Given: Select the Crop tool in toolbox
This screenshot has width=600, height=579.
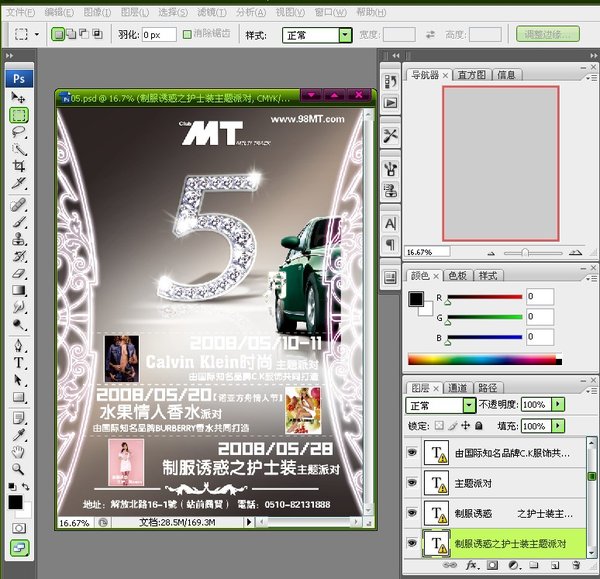Looking at the screenshot, I should coord(18,165).
